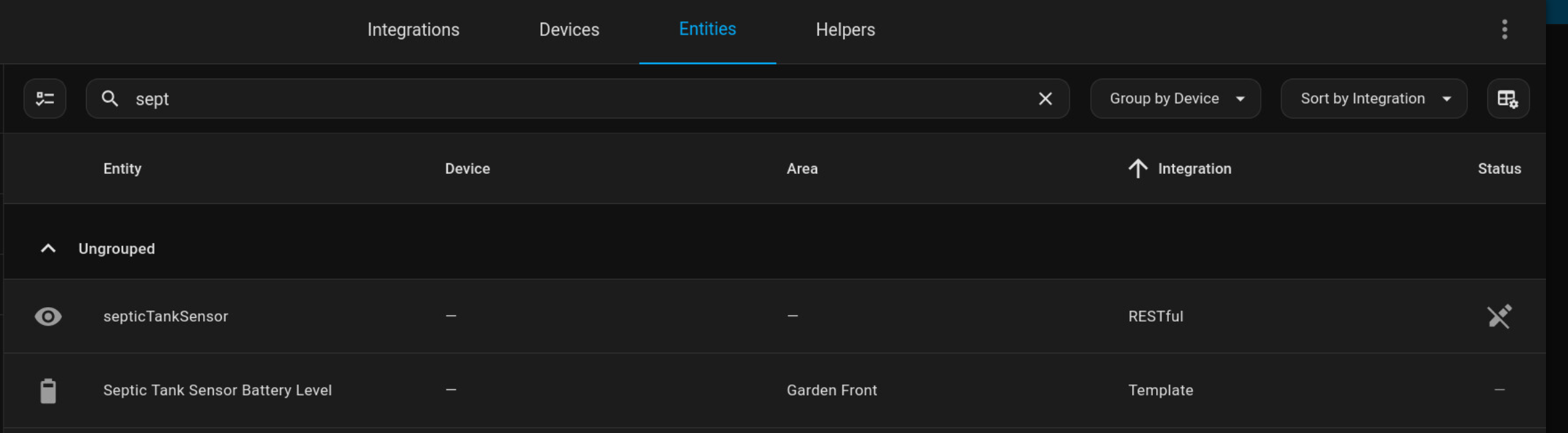Image resolution: width=1568 pixels, height=433 pixels.
Task: Show the hidden septicTankSensor via the eye toggle
Action: click(x=47, y=316)
